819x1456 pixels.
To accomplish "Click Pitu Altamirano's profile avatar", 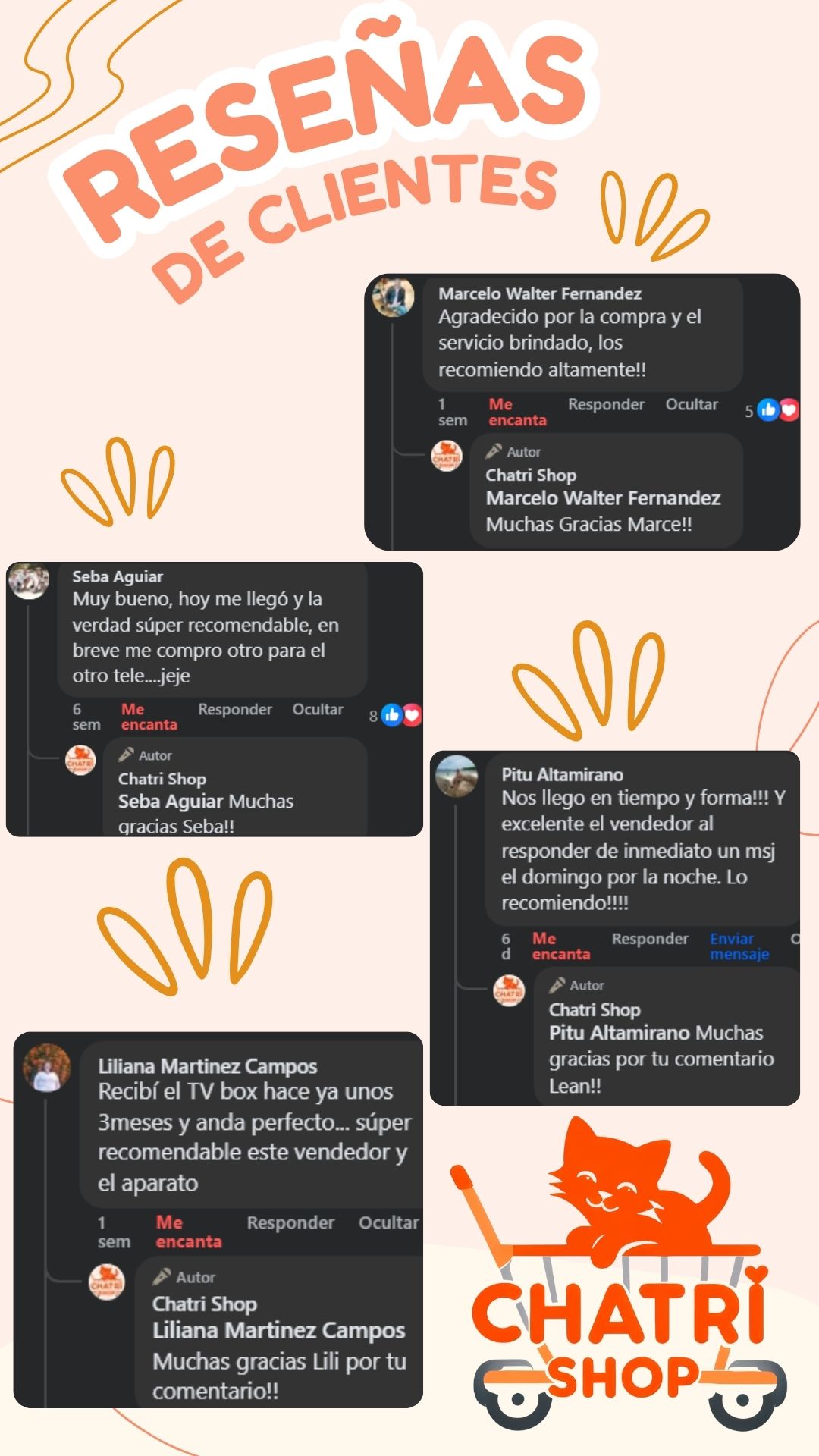I will click(457, 777).
